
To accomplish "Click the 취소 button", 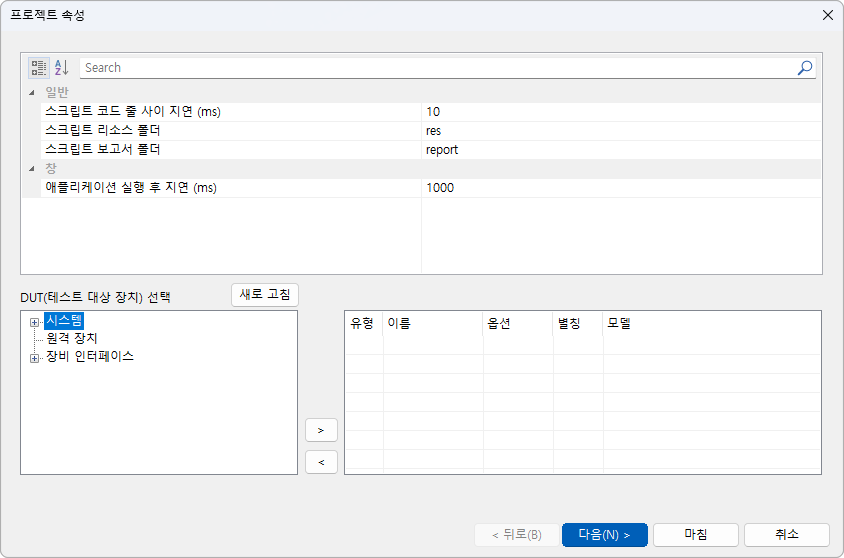I will 787,535.
